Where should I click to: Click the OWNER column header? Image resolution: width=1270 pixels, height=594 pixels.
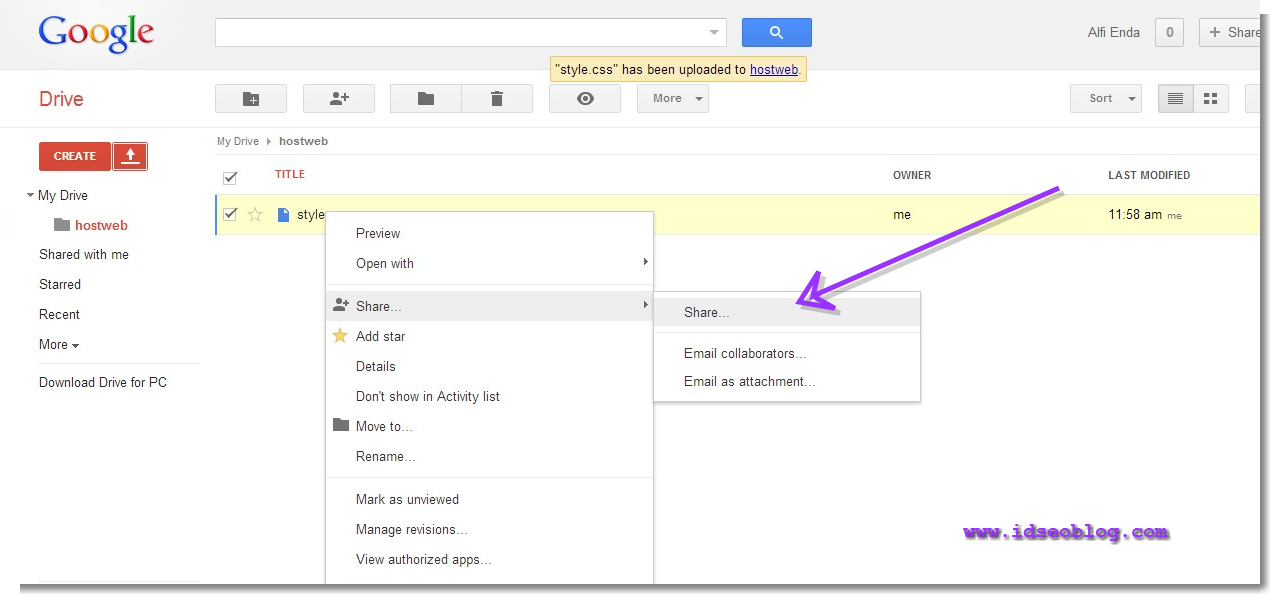pos(912,175)
